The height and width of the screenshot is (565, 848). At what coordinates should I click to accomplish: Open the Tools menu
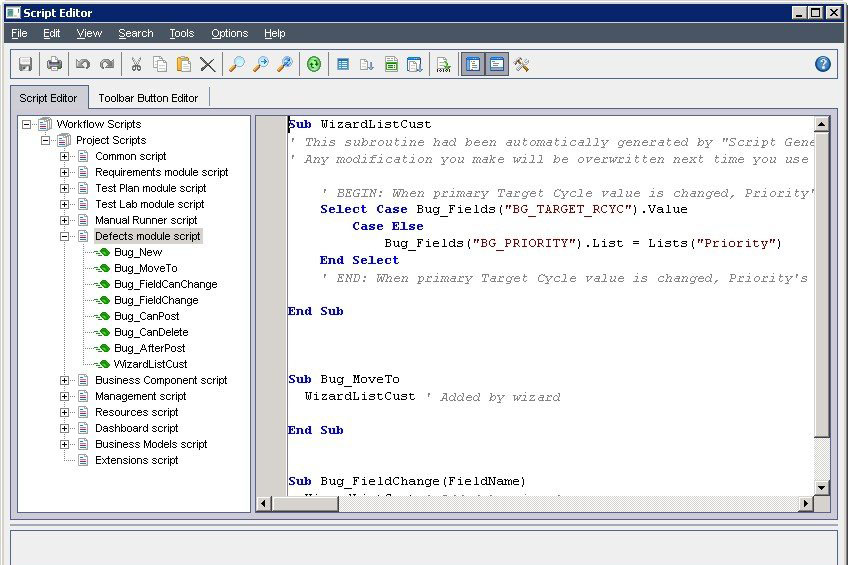tap(181, 34)
